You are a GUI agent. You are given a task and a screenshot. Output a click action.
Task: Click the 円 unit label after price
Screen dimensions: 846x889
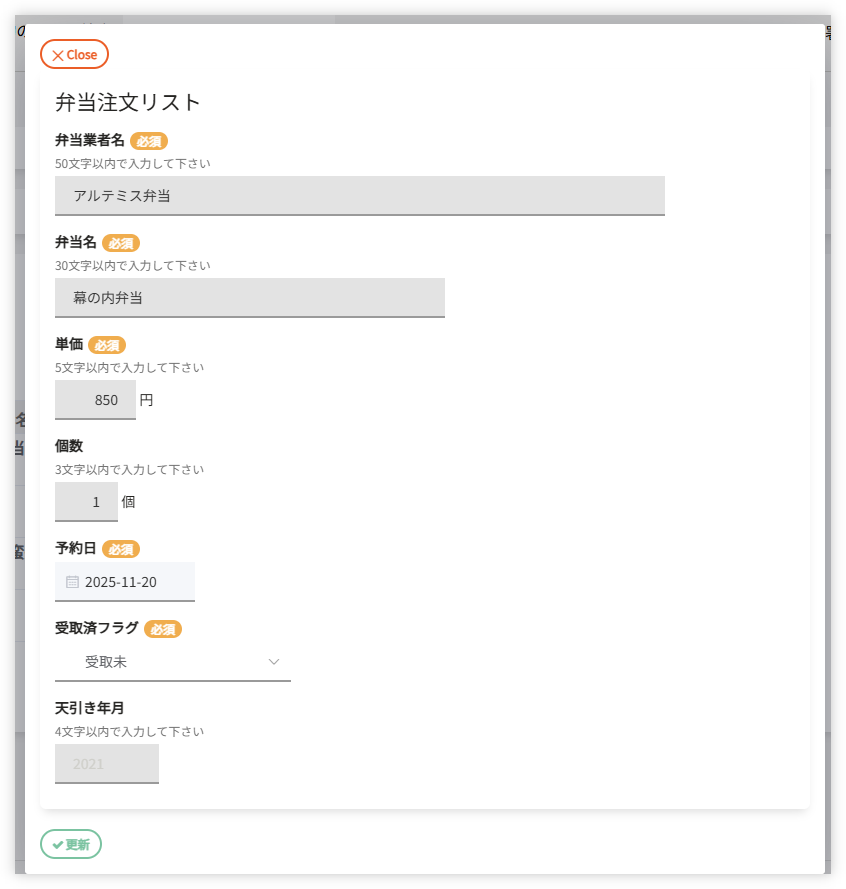click(146, 400)
